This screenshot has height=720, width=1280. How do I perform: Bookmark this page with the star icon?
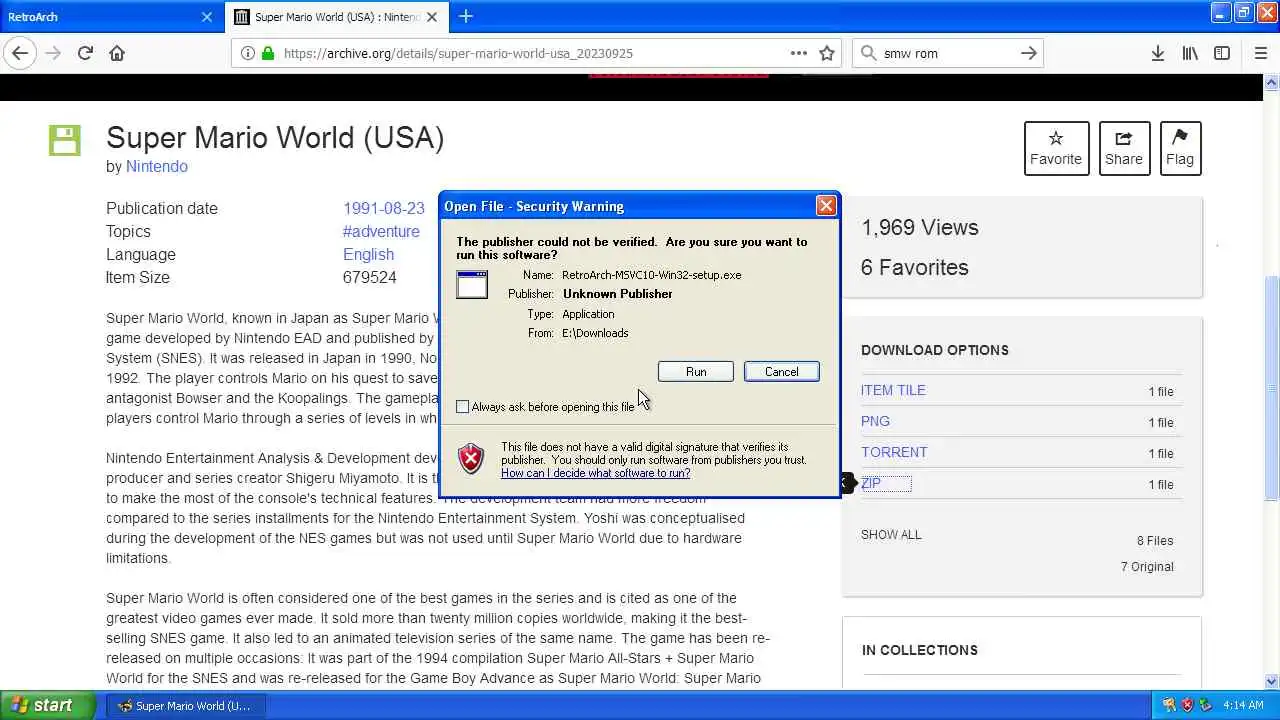coord(827,53)
